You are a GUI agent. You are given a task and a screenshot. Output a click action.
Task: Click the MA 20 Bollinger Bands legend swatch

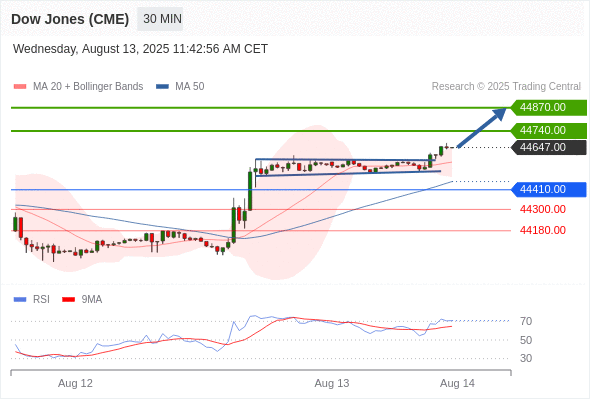20,87
